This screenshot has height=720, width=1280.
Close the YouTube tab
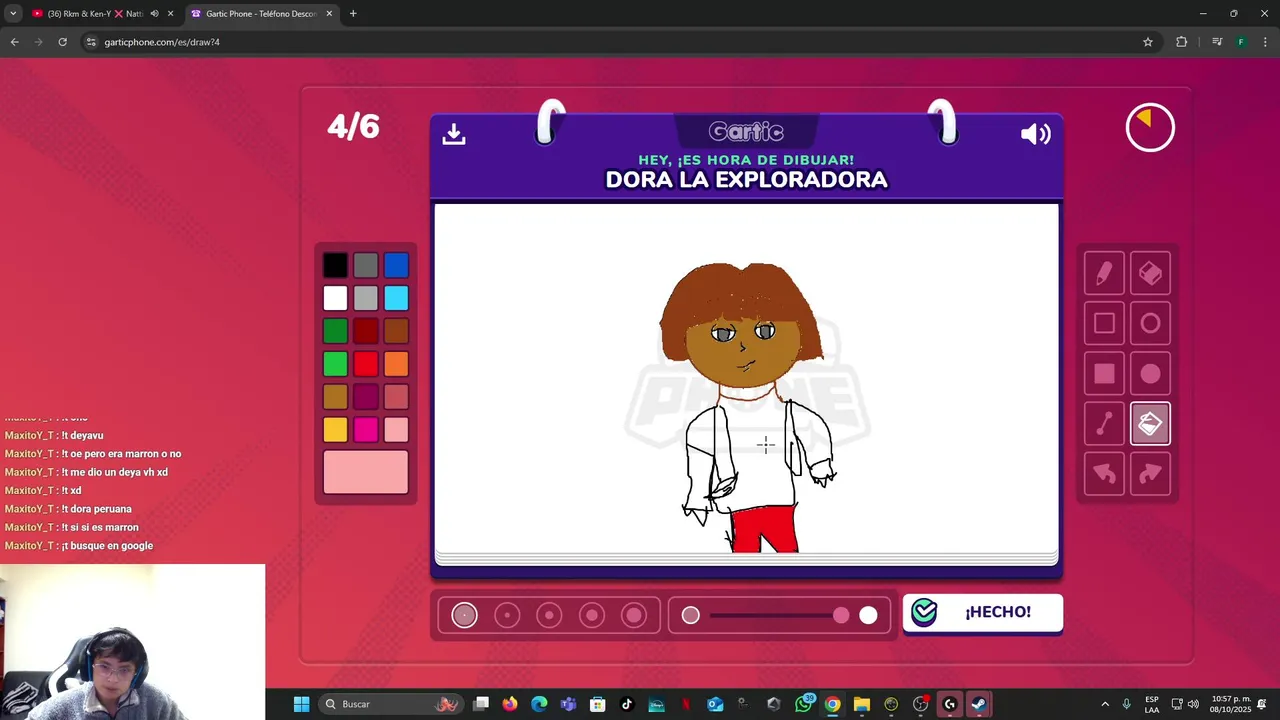pyautogui.click(x=170, y=14)
